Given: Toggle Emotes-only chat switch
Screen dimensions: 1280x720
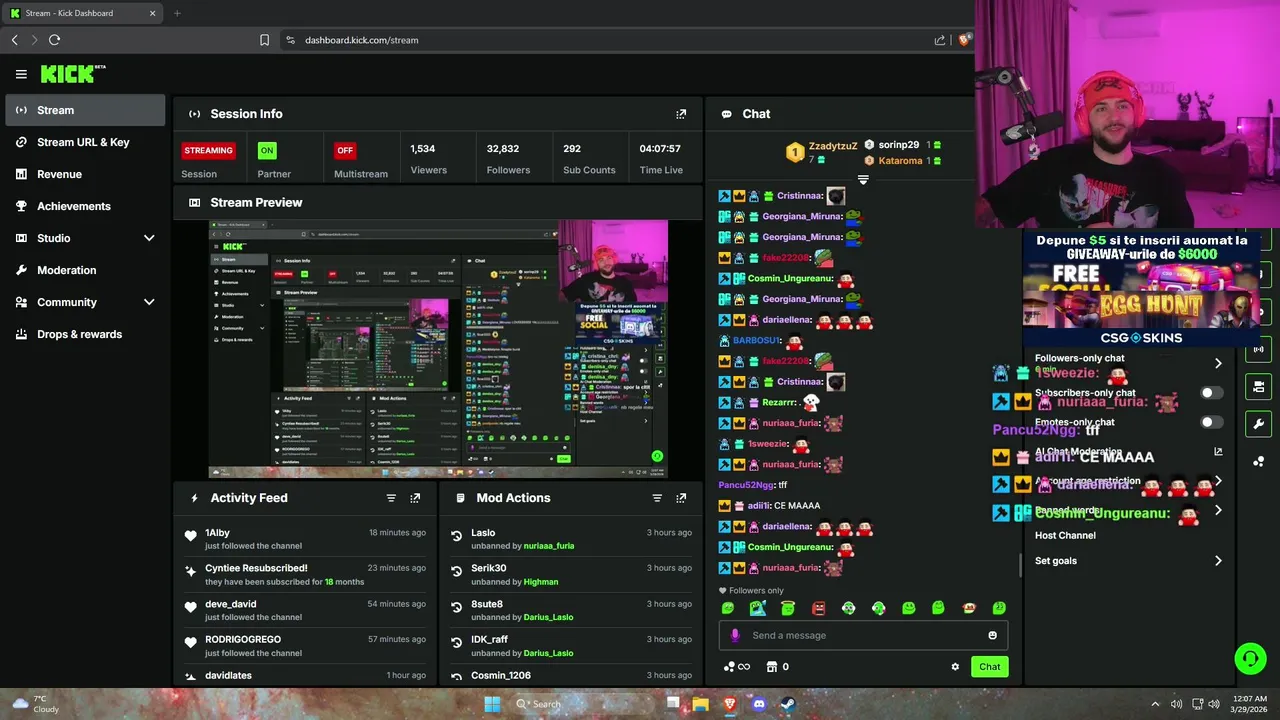Looking at the screenshot, I should (x=1211, y=422).
